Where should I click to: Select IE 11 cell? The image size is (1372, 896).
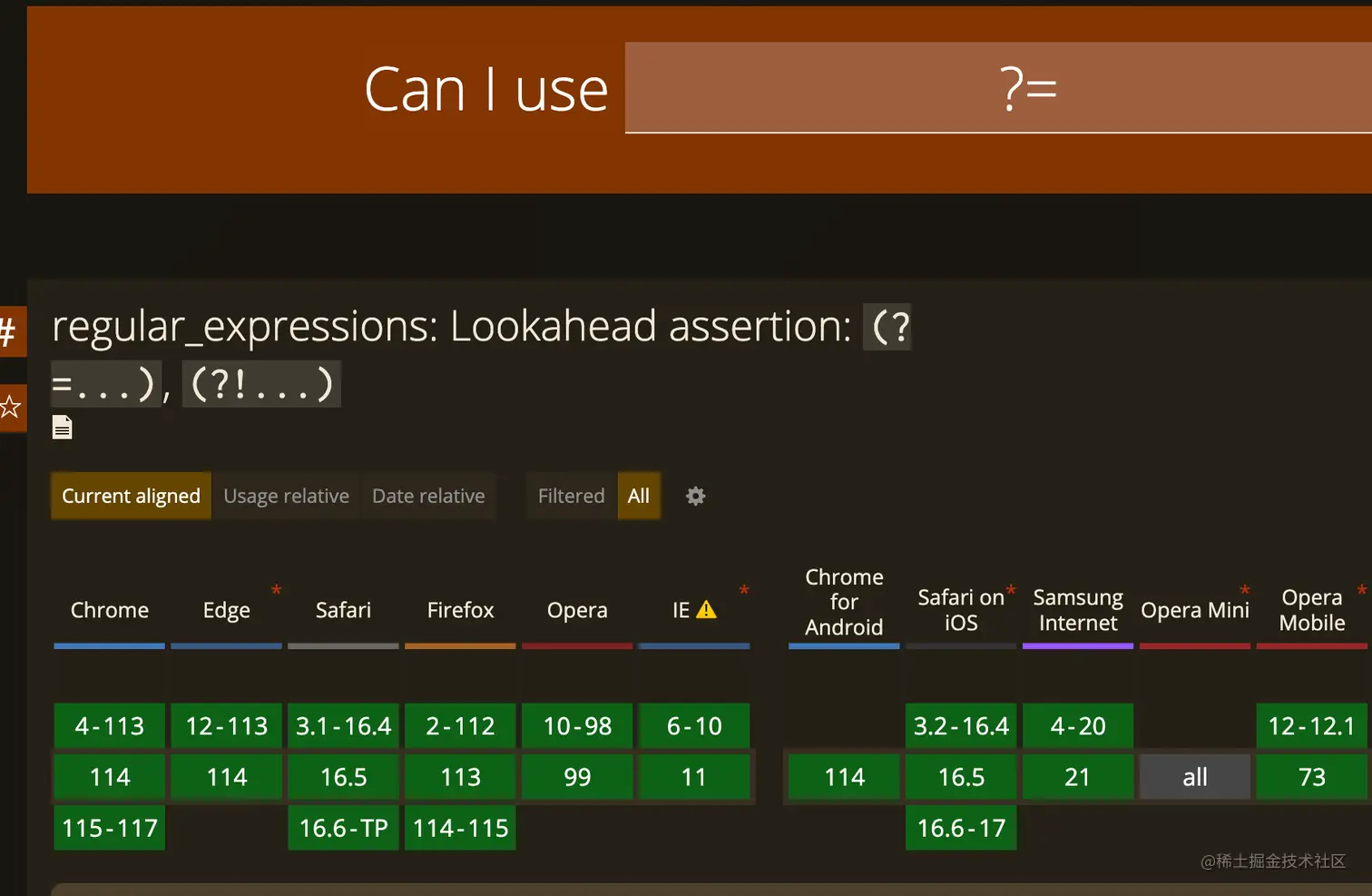click(694, 777)
